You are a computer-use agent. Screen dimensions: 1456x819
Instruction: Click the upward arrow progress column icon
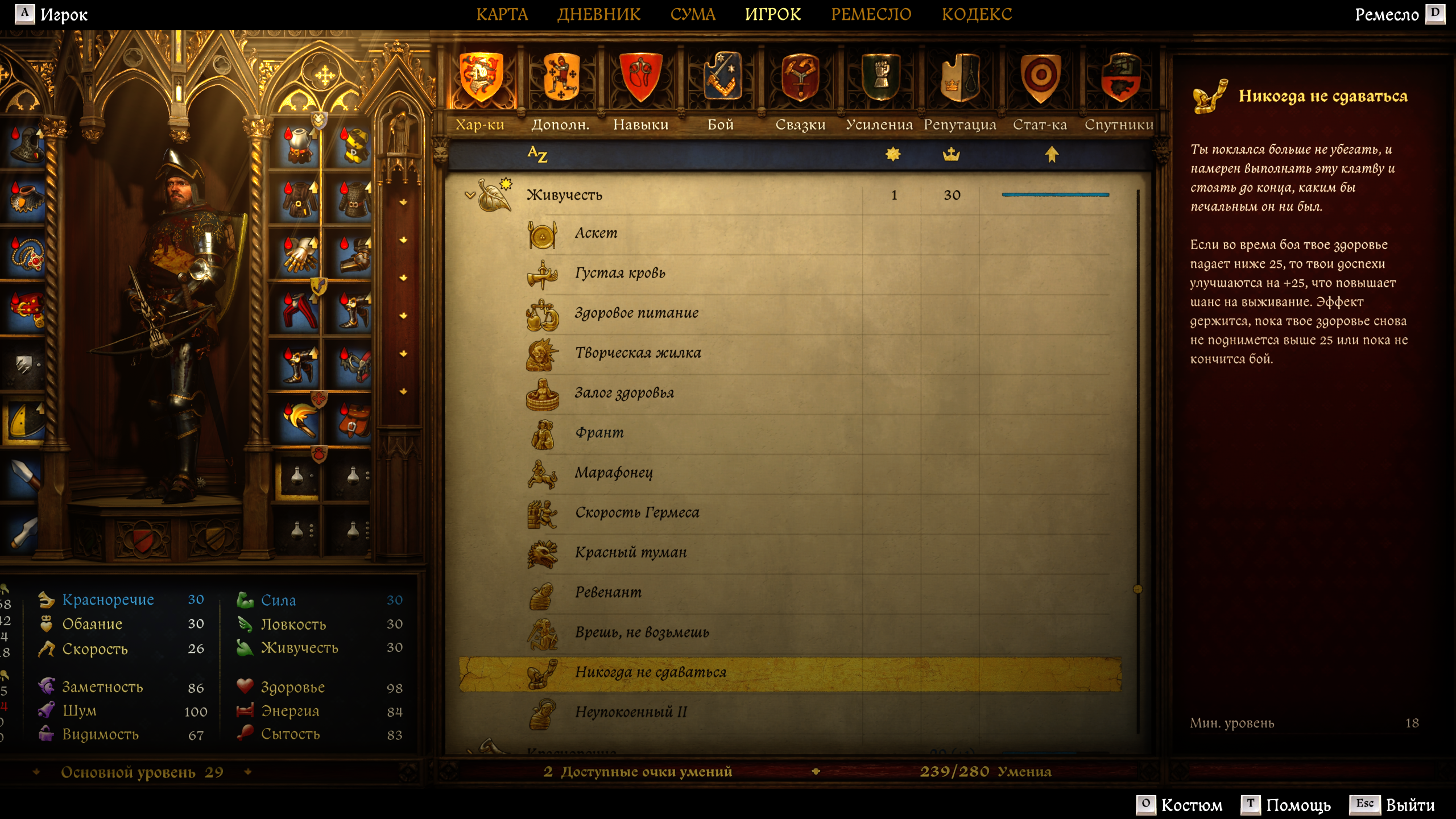1052,154
